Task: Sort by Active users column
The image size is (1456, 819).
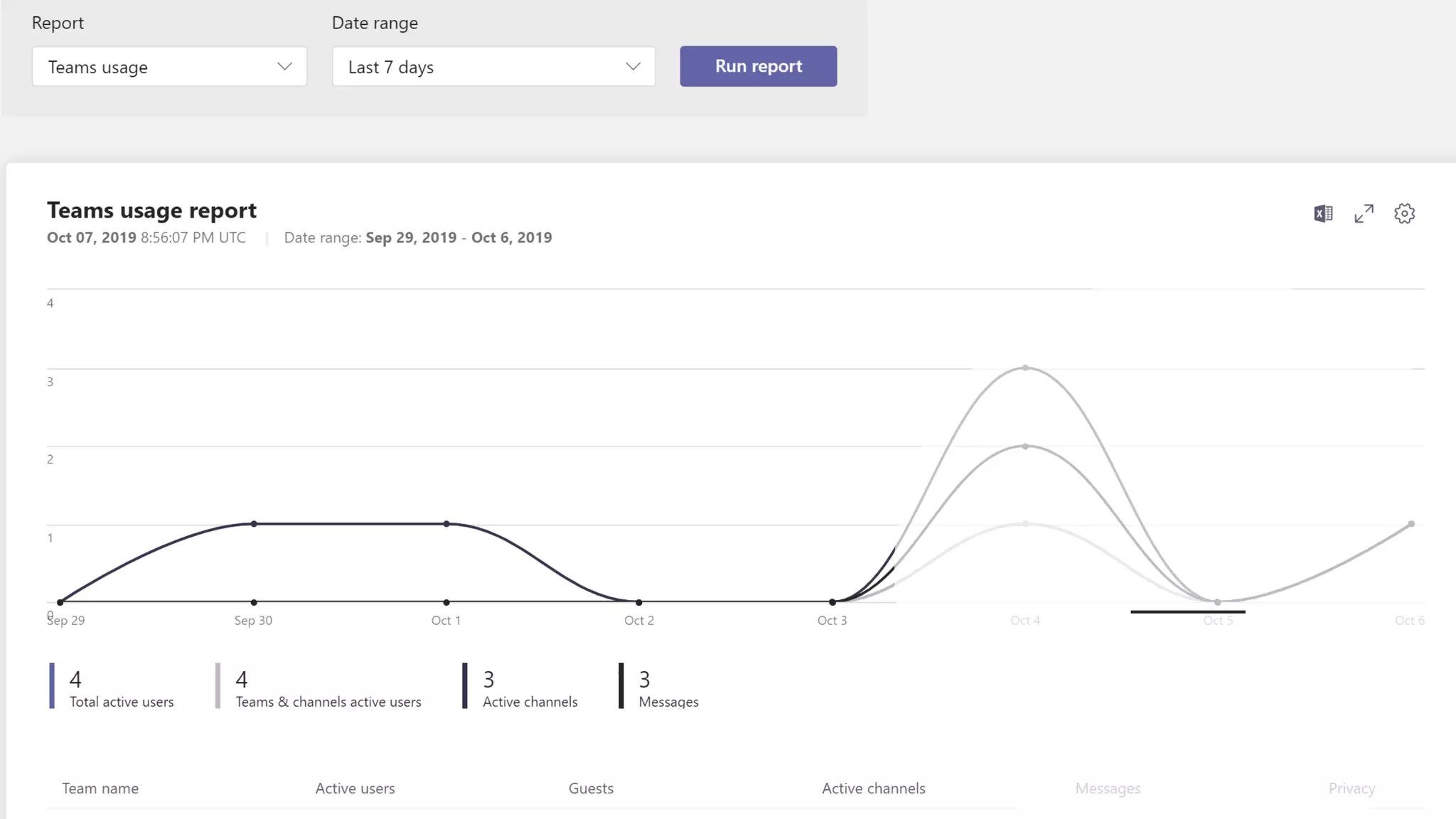Action: click(x=355, y=788)
